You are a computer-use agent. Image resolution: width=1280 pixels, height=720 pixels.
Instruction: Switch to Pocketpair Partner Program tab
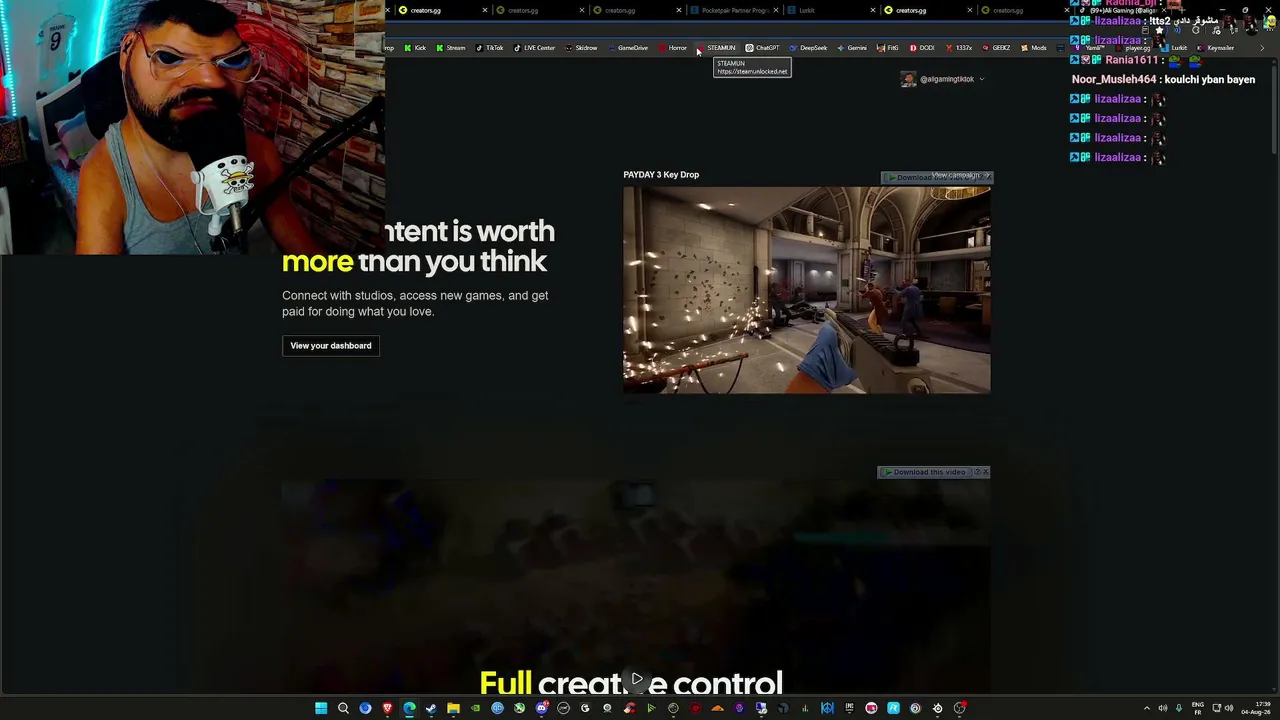point(734,10)
